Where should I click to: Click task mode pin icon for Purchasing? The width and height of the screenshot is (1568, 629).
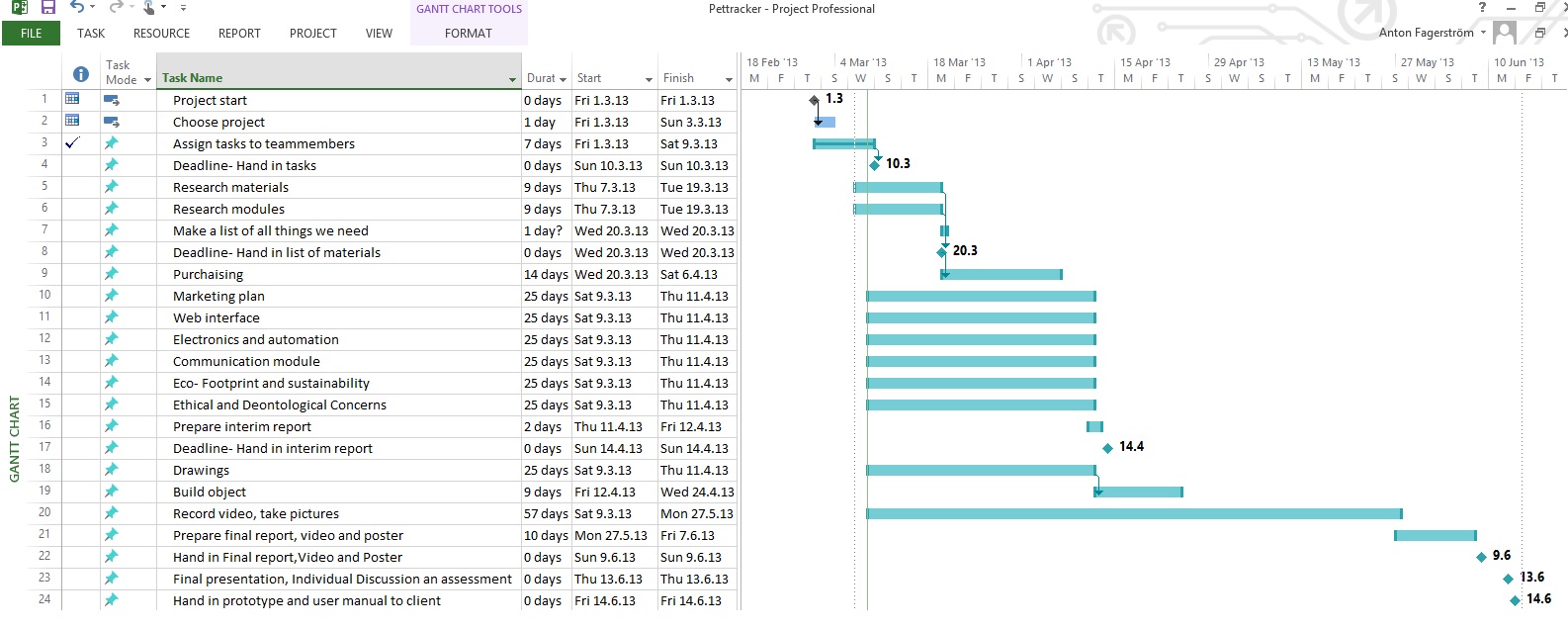tap(111, 274)
